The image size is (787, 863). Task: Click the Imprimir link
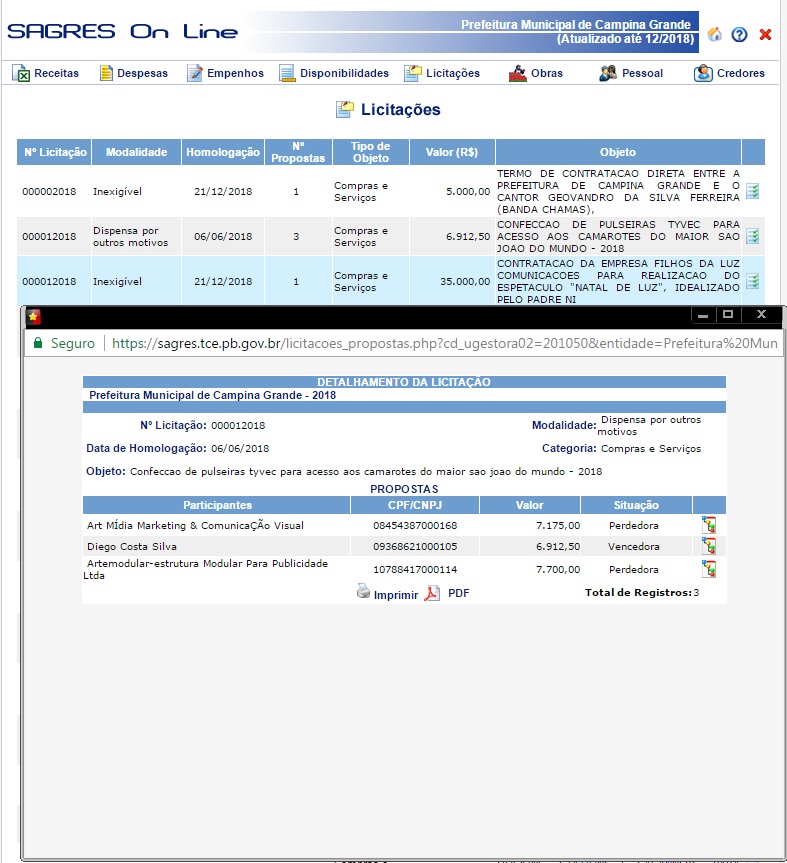click(396, 595)
